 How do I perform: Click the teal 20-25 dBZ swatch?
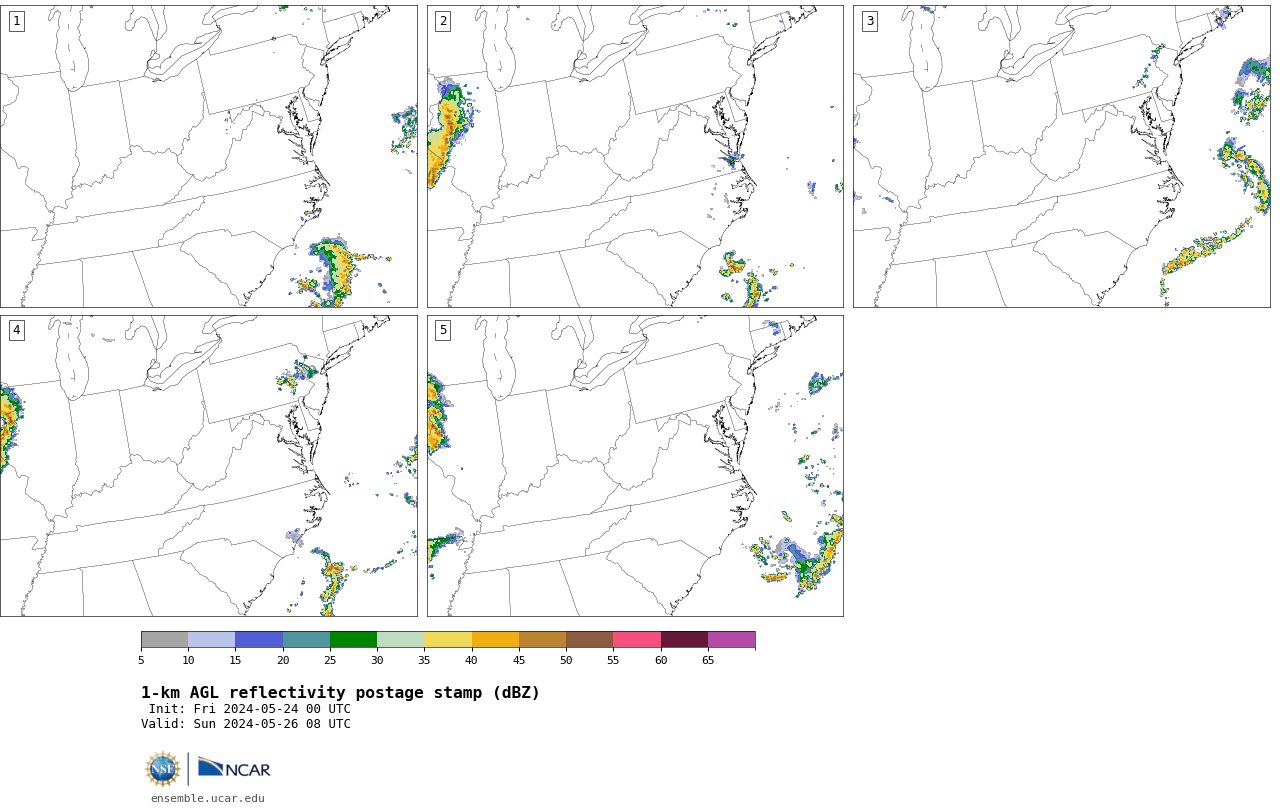[306, 640]
